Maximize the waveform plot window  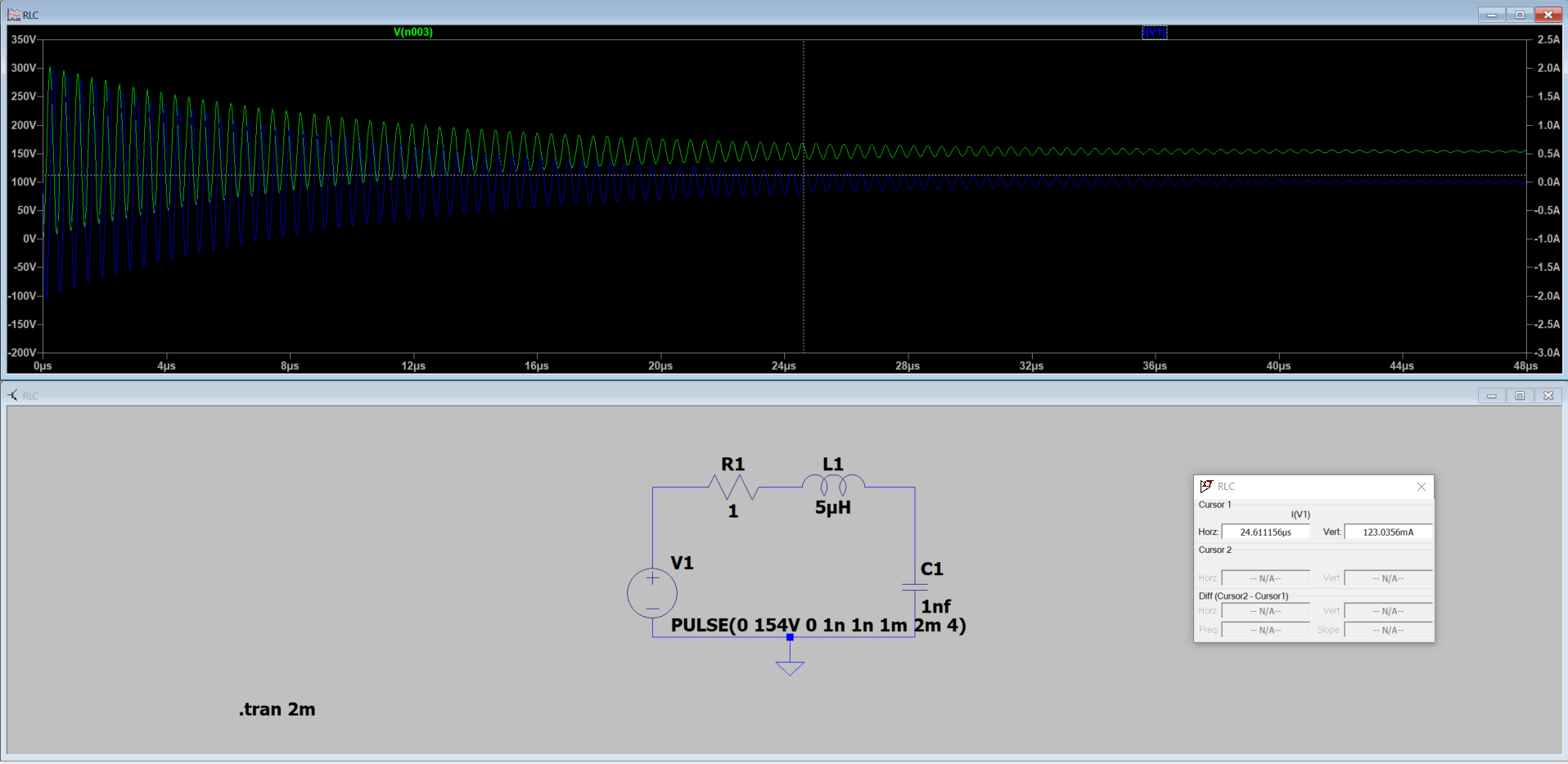tap(1520, 15)
